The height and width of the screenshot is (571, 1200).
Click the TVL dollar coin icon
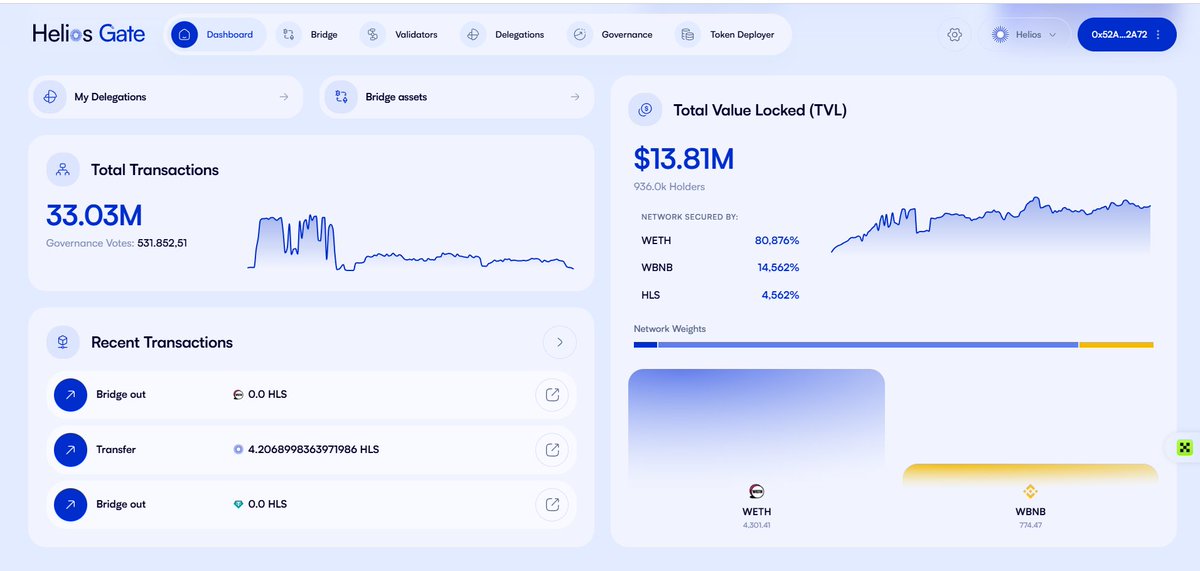point(645,109)
